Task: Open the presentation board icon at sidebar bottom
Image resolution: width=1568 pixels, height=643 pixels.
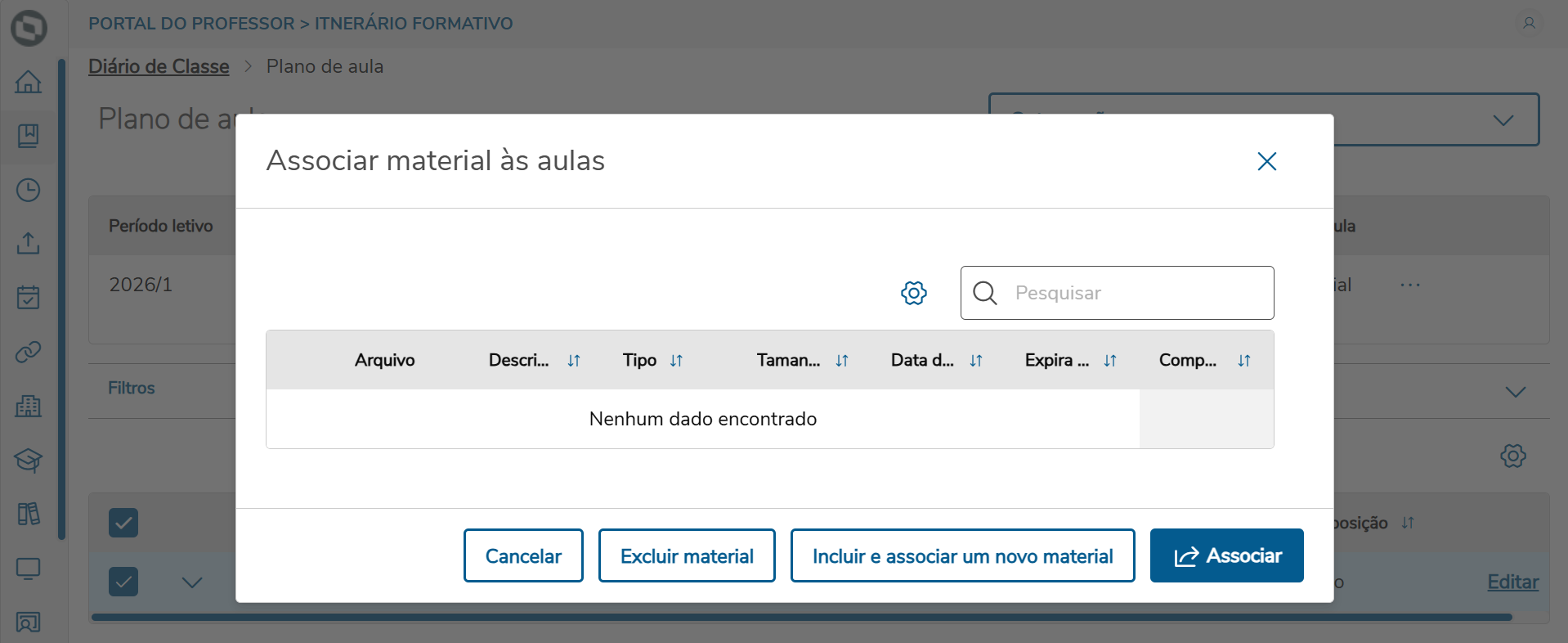Action: click(29, 623)
